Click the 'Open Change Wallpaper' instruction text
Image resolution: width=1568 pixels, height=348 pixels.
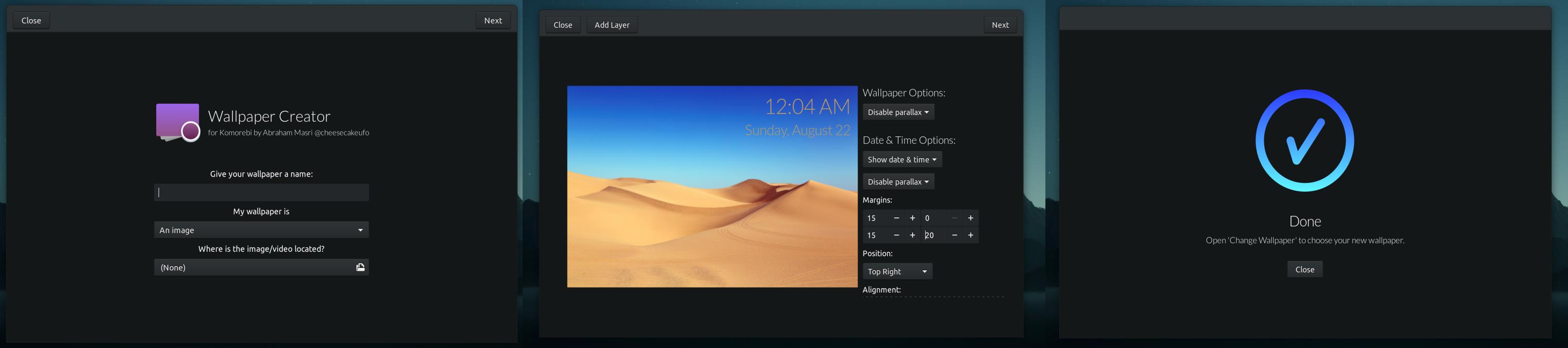(x=1305, y=240)
